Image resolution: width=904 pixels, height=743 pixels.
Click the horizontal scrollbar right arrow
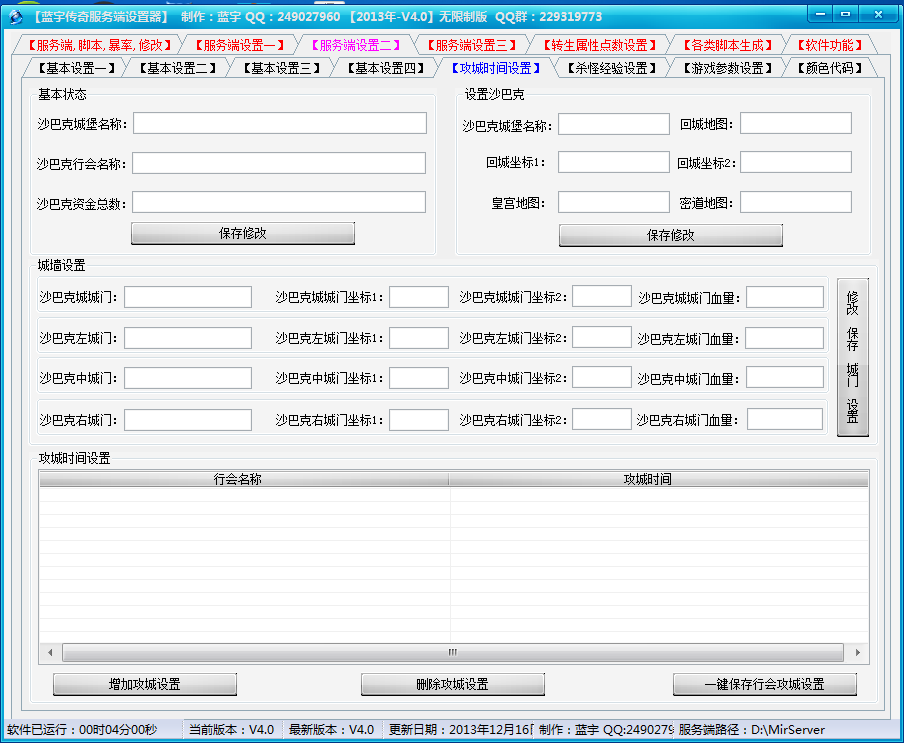point(858,652)
